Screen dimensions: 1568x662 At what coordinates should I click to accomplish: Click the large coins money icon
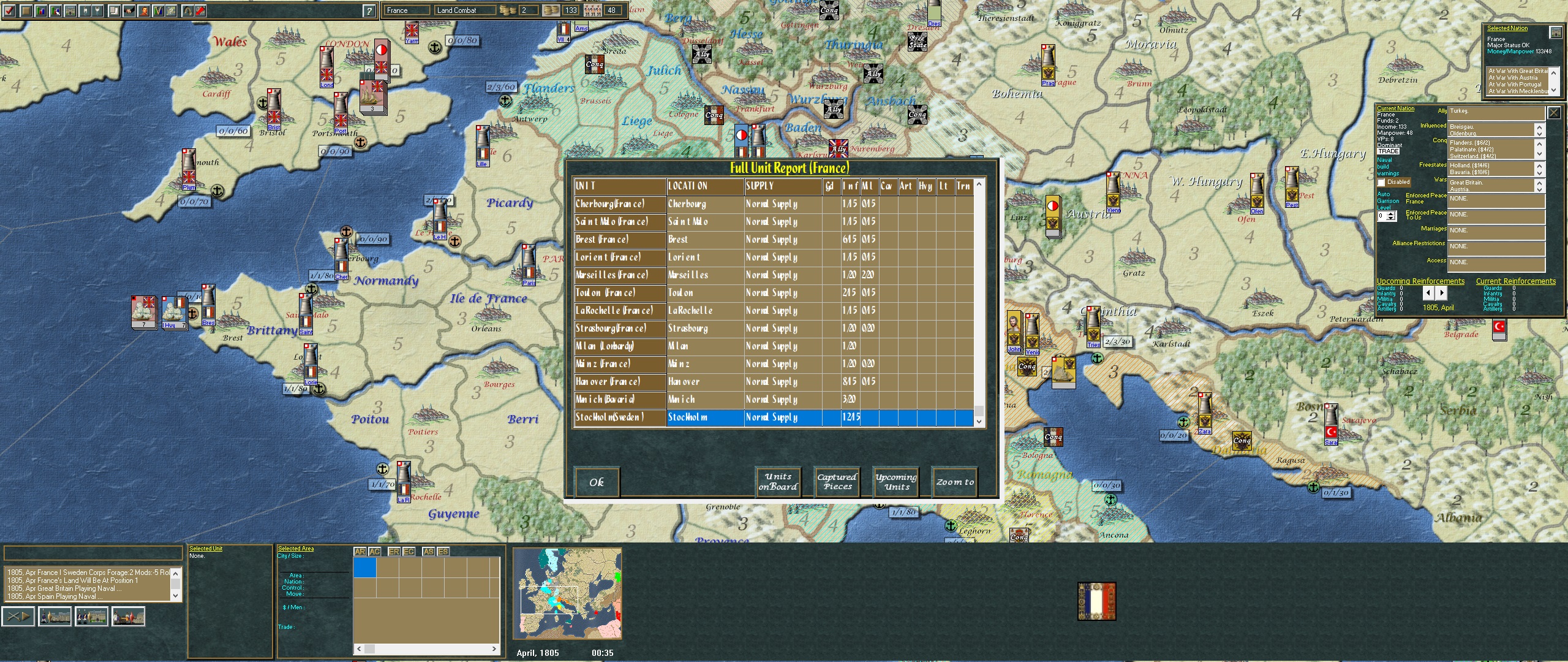(552, 10)
